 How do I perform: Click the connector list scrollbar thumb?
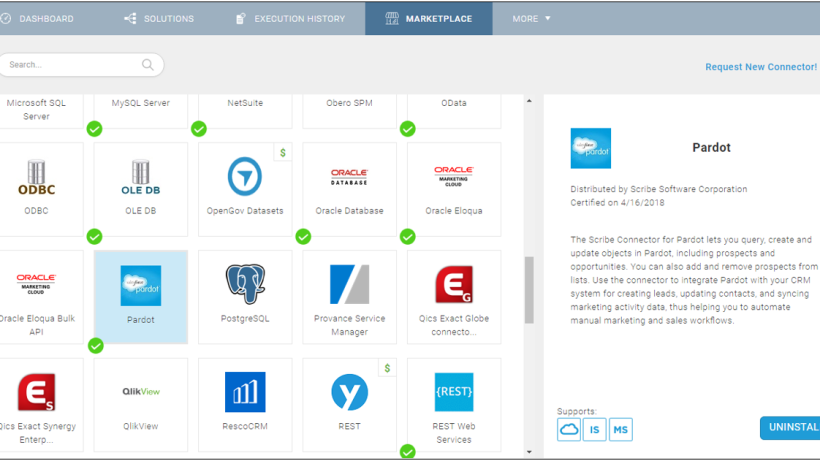point(529,290)
